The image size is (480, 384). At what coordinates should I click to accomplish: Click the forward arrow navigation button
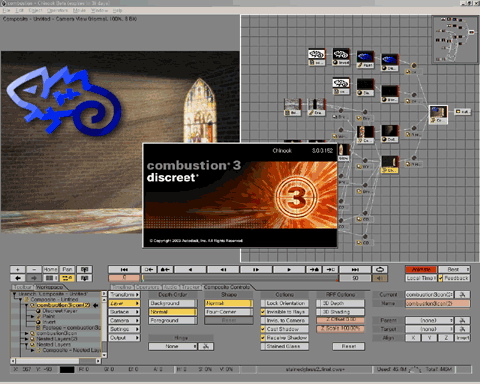34,278
